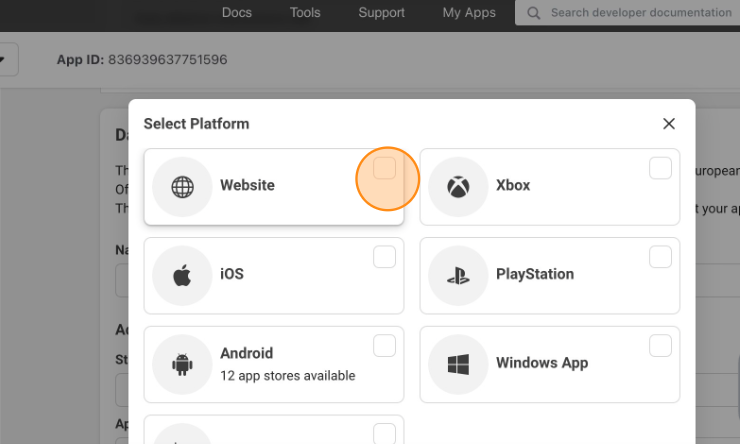Check the Website platform checkbox

click(384, 168)
